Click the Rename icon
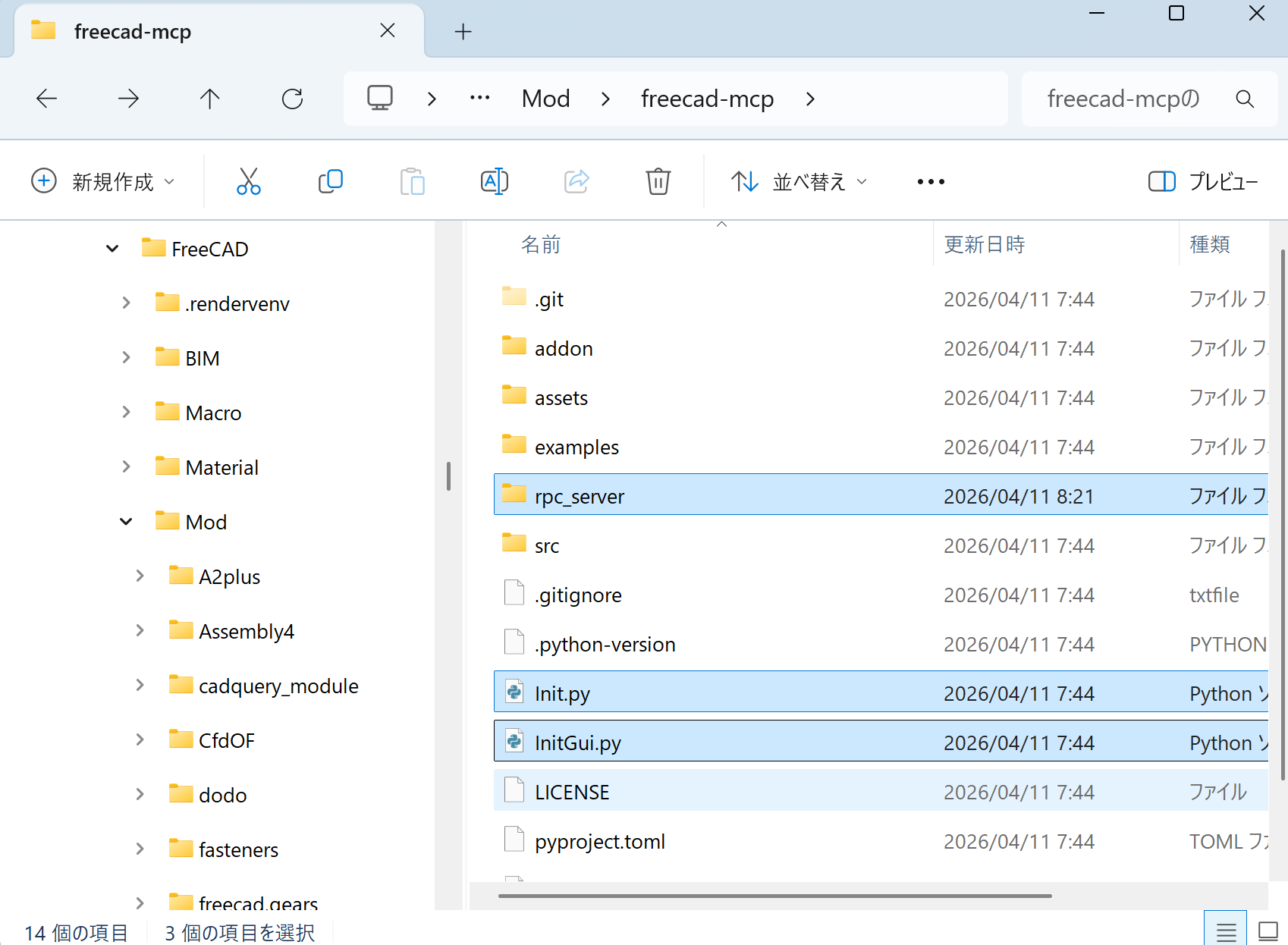This screenshot has width=1288, height=945. tap(494, 182)
